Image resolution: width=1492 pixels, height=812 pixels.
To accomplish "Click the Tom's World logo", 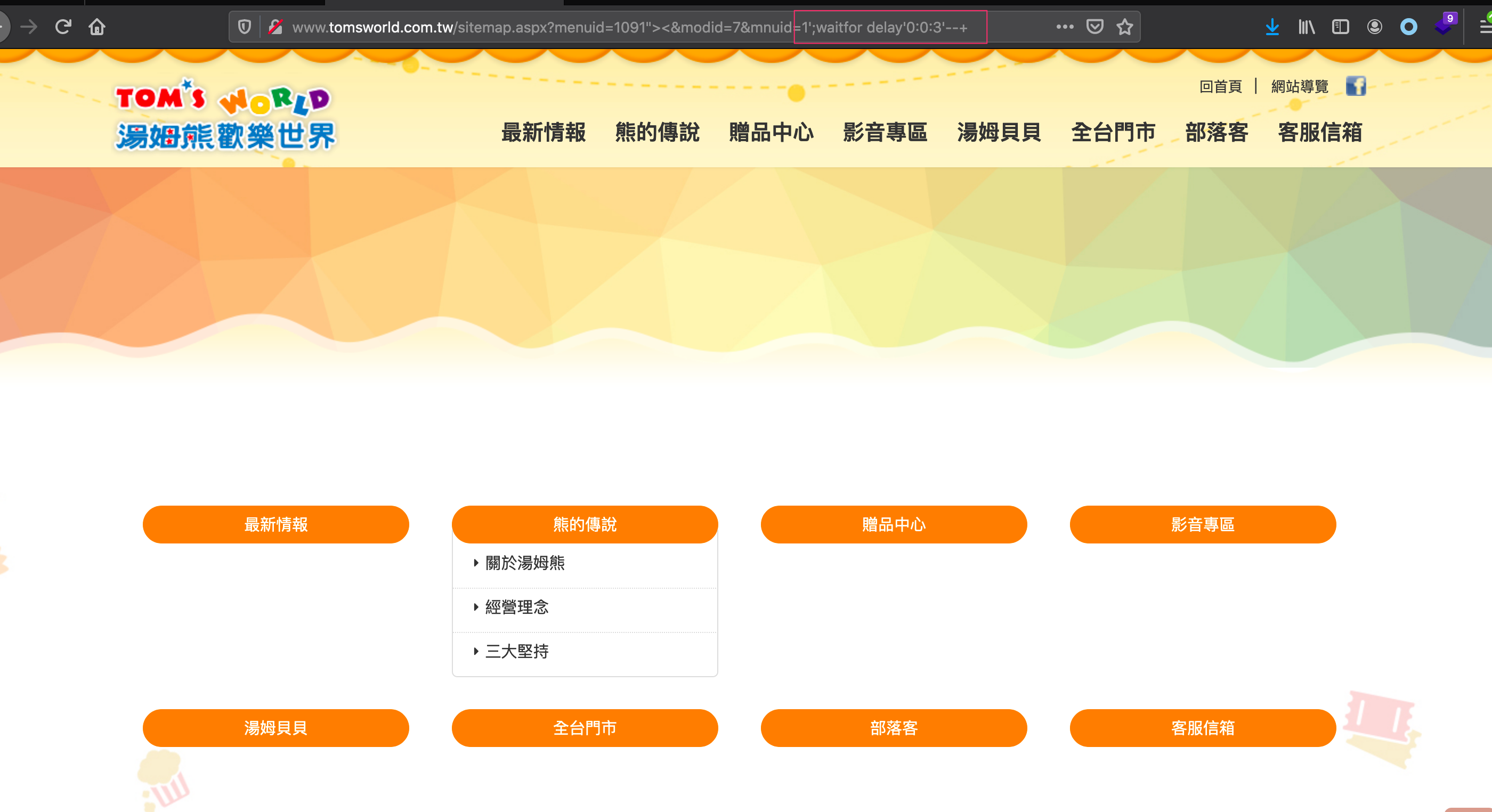I will click(x=225, y=115).
